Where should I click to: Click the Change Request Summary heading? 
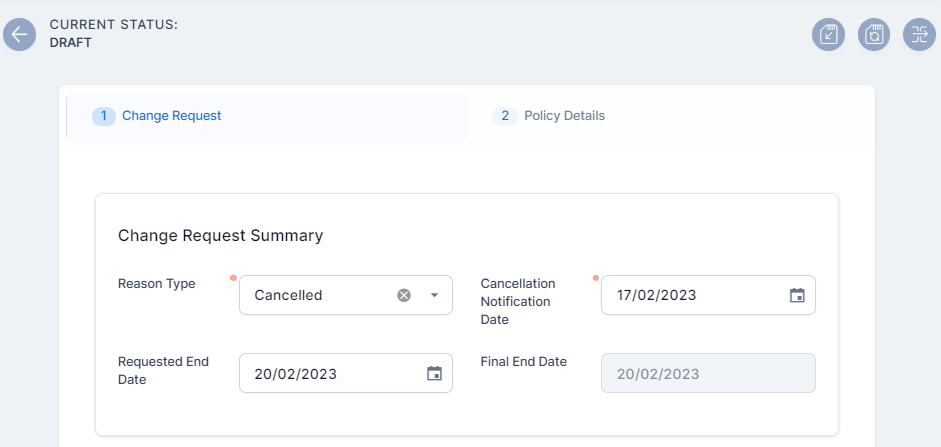point(220,236)
